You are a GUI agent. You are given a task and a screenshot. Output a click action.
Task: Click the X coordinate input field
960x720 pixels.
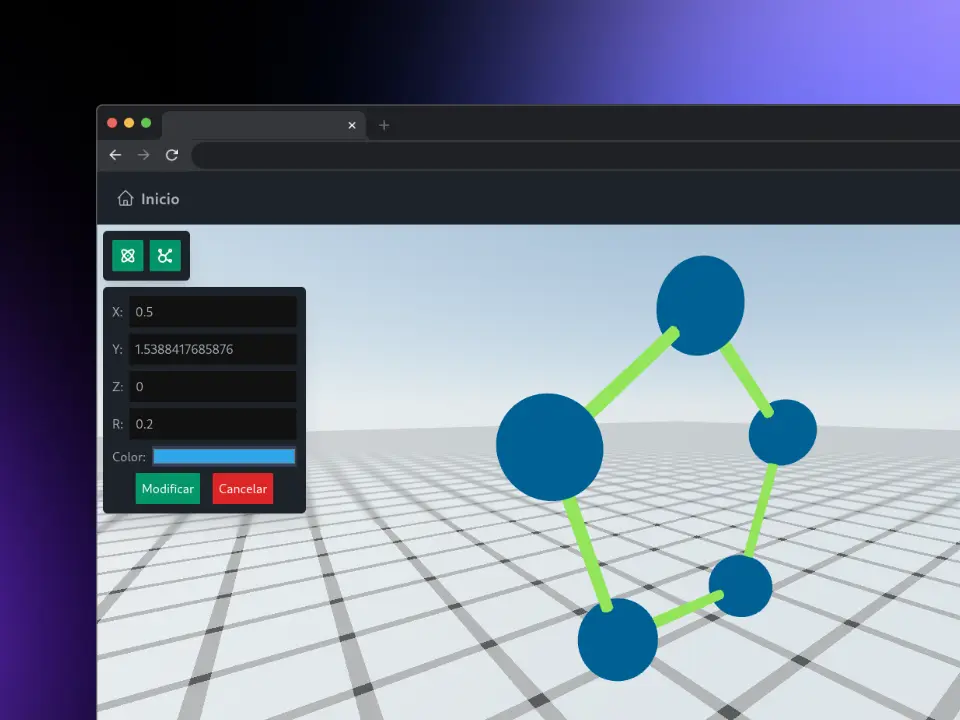coord(213,312)
